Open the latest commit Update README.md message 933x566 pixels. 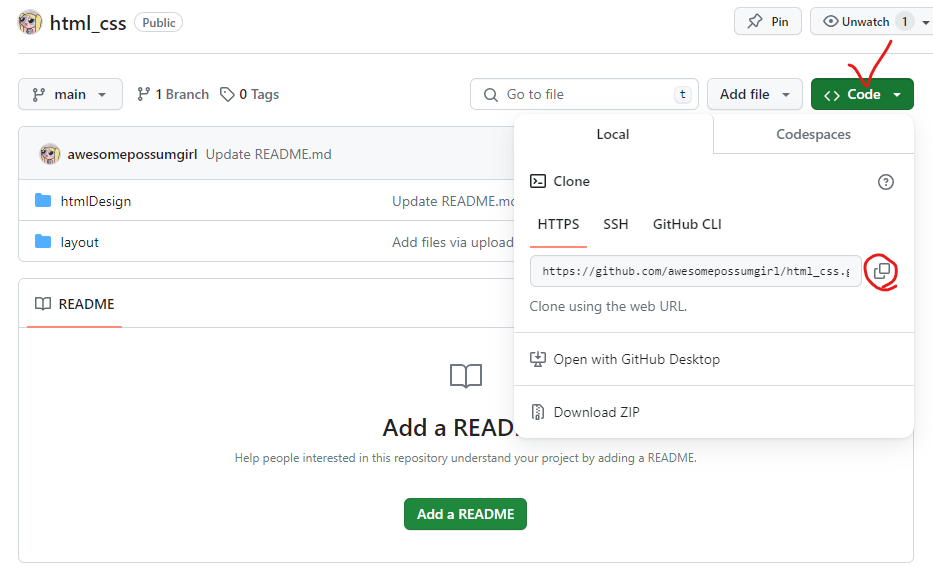coord(268,154)
